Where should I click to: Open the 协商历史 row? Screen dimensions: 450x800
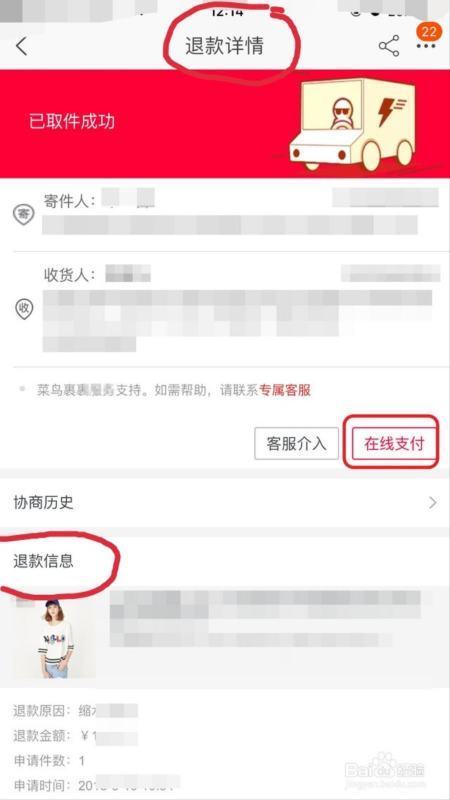pyautogui.click(x=225, y=503)
